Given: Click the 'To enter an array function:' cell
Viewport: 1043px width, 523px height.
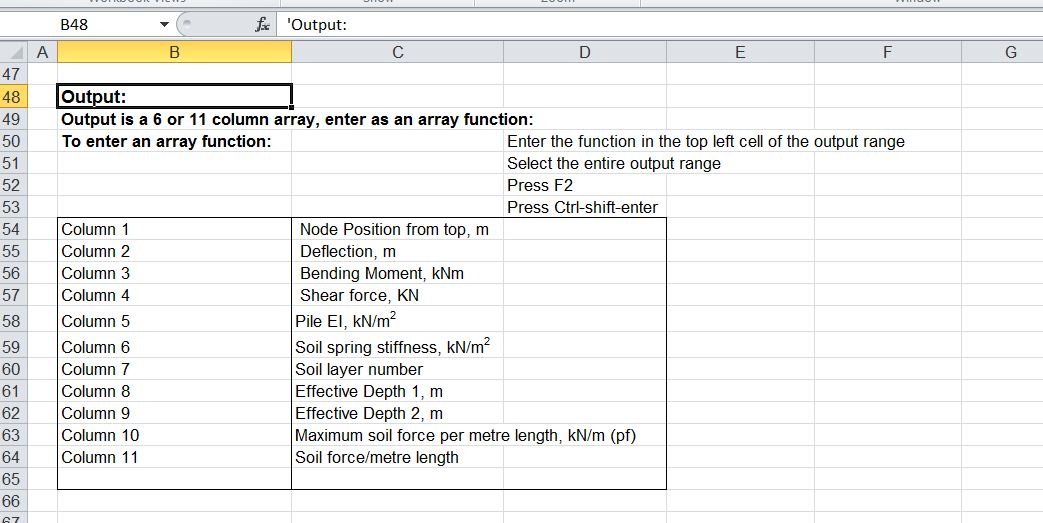Looking at the screenshot, I should [x=174, y=141].
